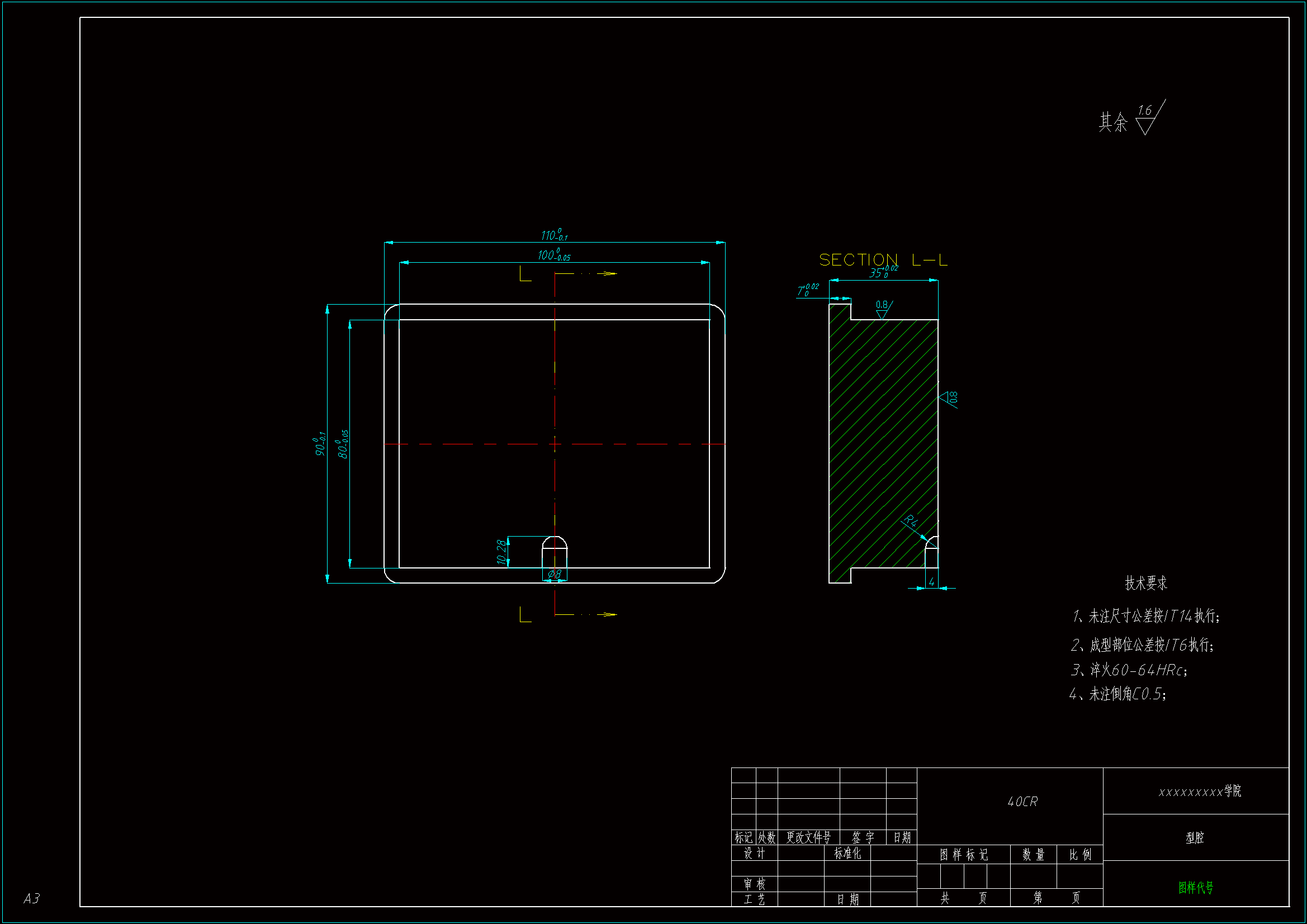
Task: Select the Ø8 diameter dimension
Action: 555,575
